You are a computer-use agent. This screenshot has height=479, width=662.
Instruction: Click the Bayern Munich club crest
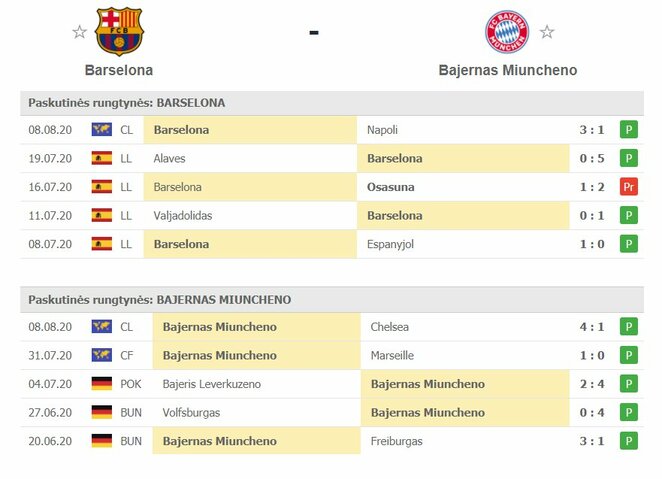pos(507,32)
